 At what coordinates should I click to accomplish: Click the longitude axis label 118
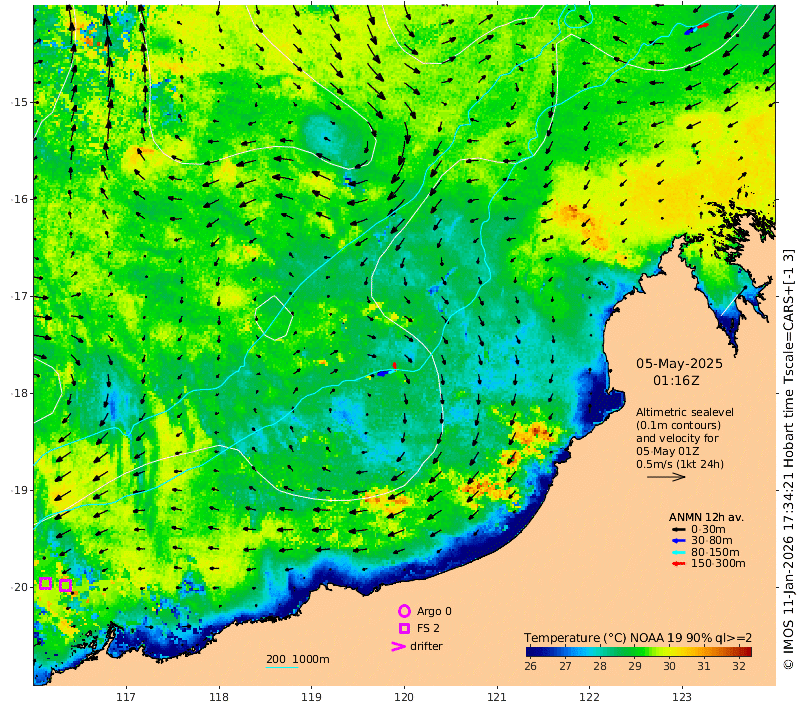click(218, 697)
